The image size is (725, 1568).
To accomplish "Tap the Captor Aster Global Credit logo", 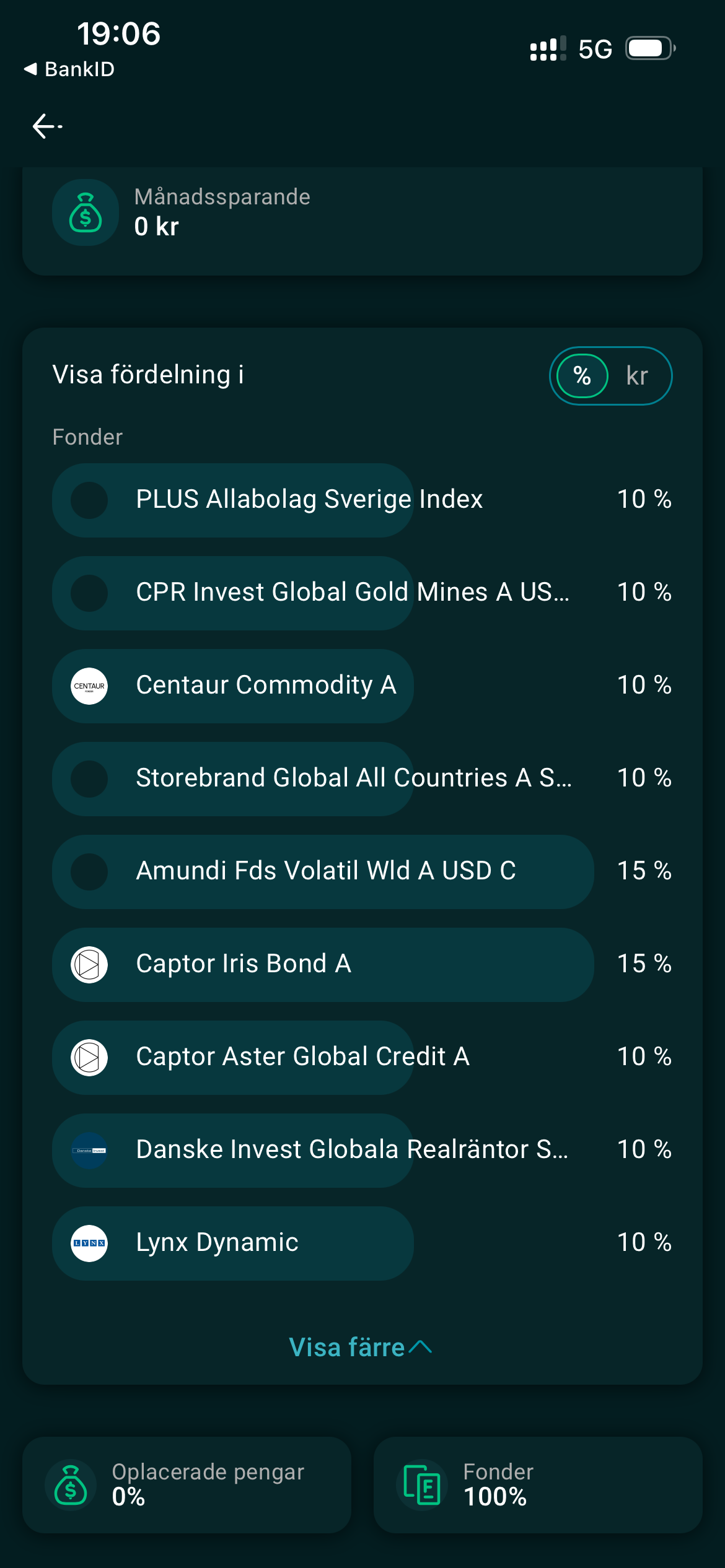I will pos(89,1058).
